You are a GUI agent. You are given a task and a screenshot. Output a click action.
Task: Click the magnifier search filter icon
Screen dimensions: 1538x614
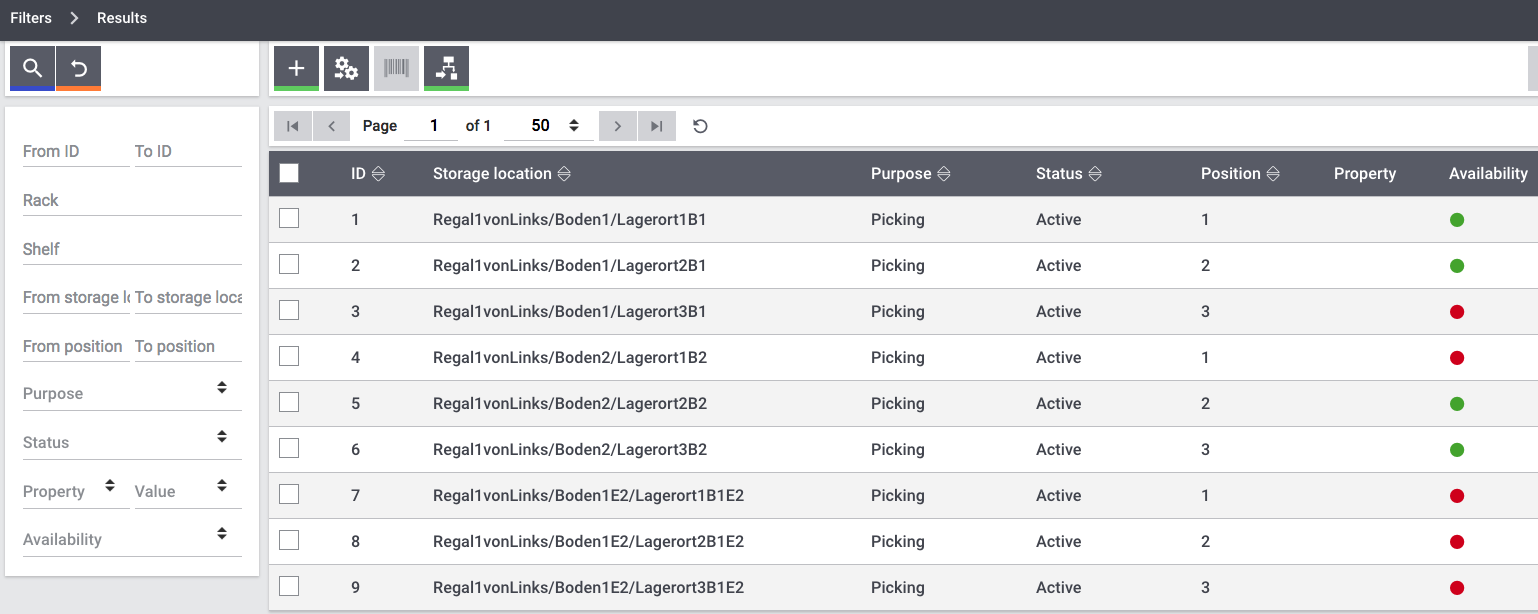[x=32, y=68]
